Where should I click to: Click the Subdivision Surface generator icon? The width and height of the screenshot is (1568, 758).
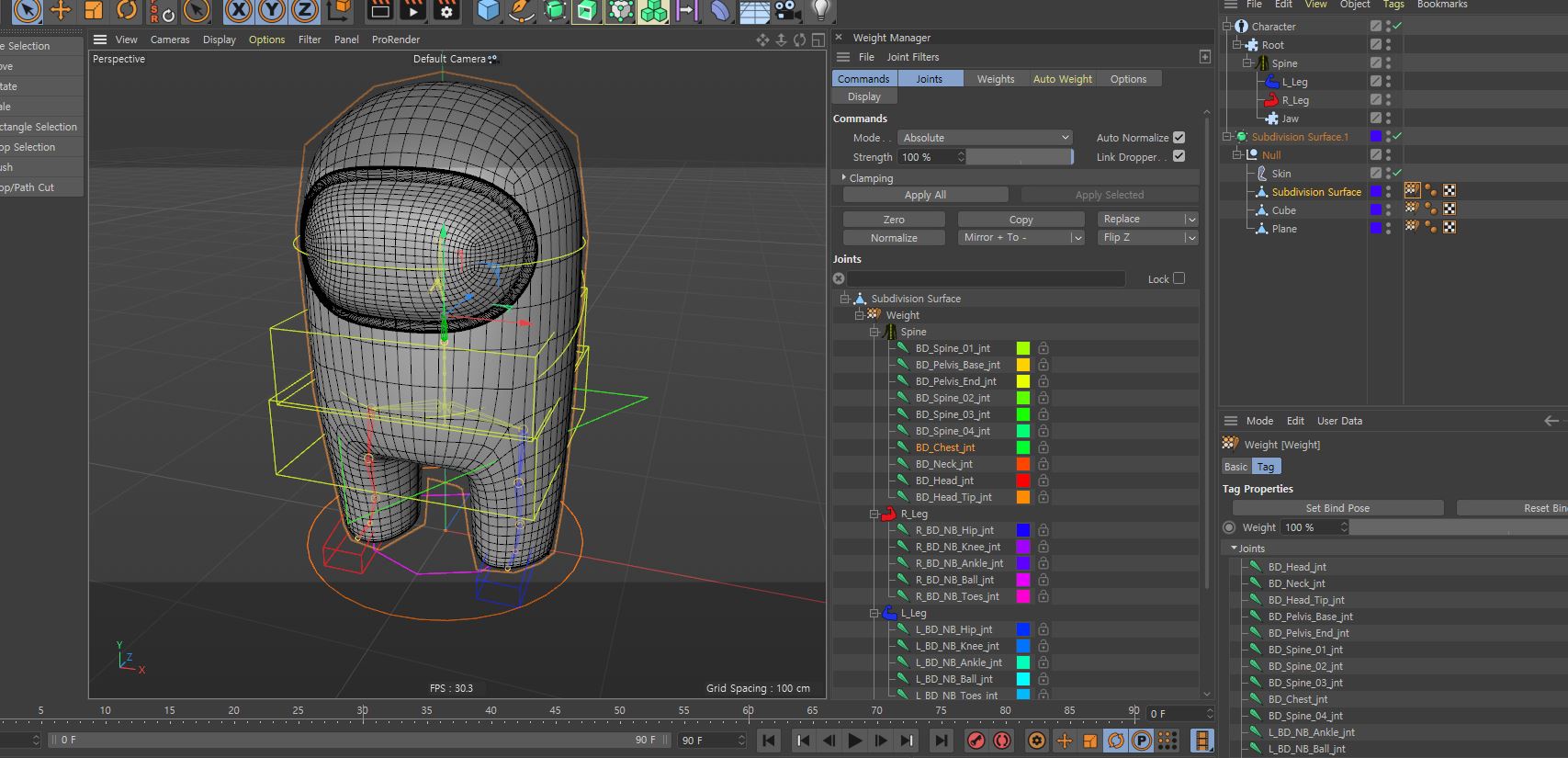pyautogui.click(x=555, y=9)
